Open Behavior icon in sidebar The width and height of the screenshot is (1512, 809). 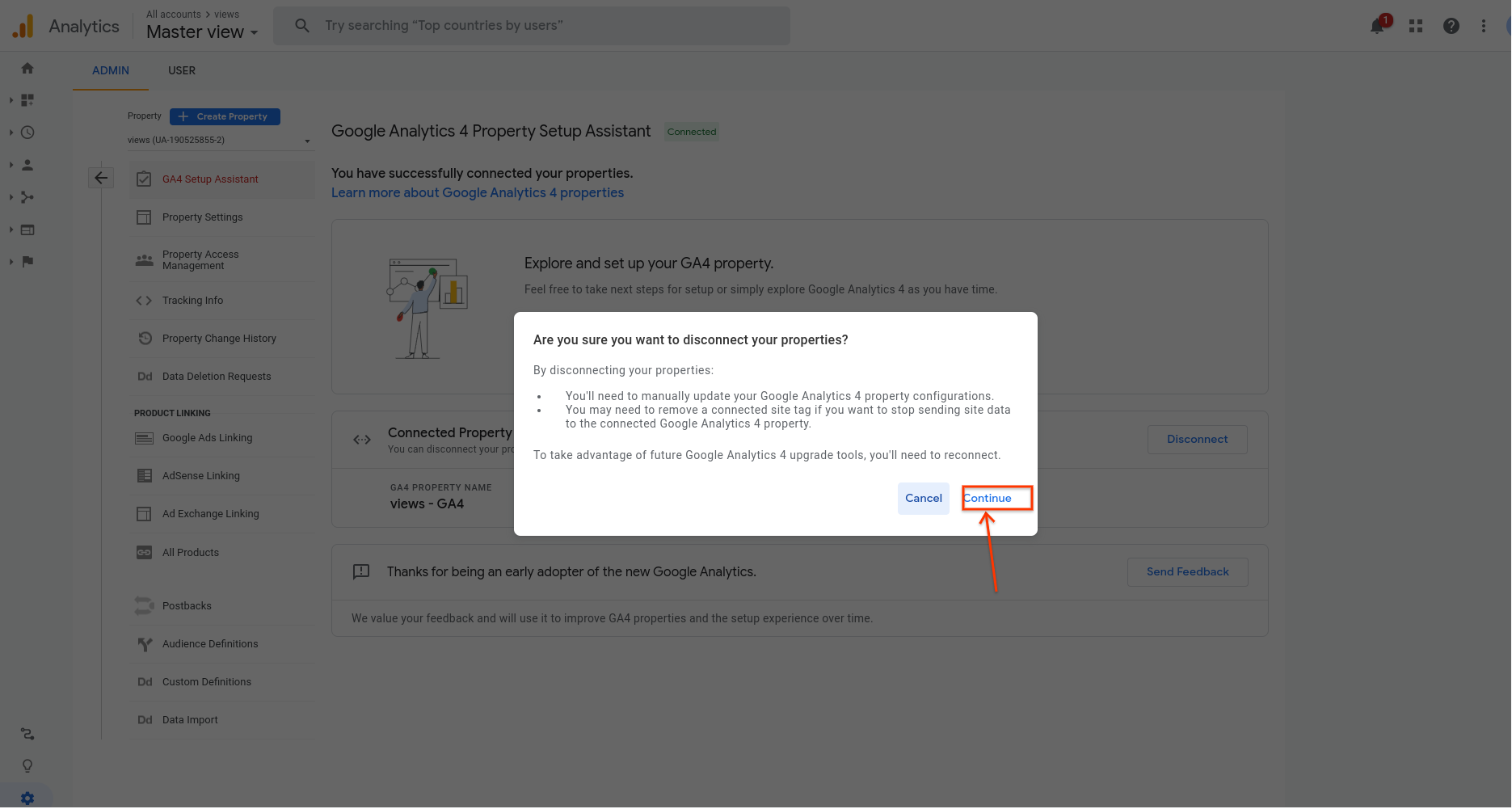click(x=27, y=230)
